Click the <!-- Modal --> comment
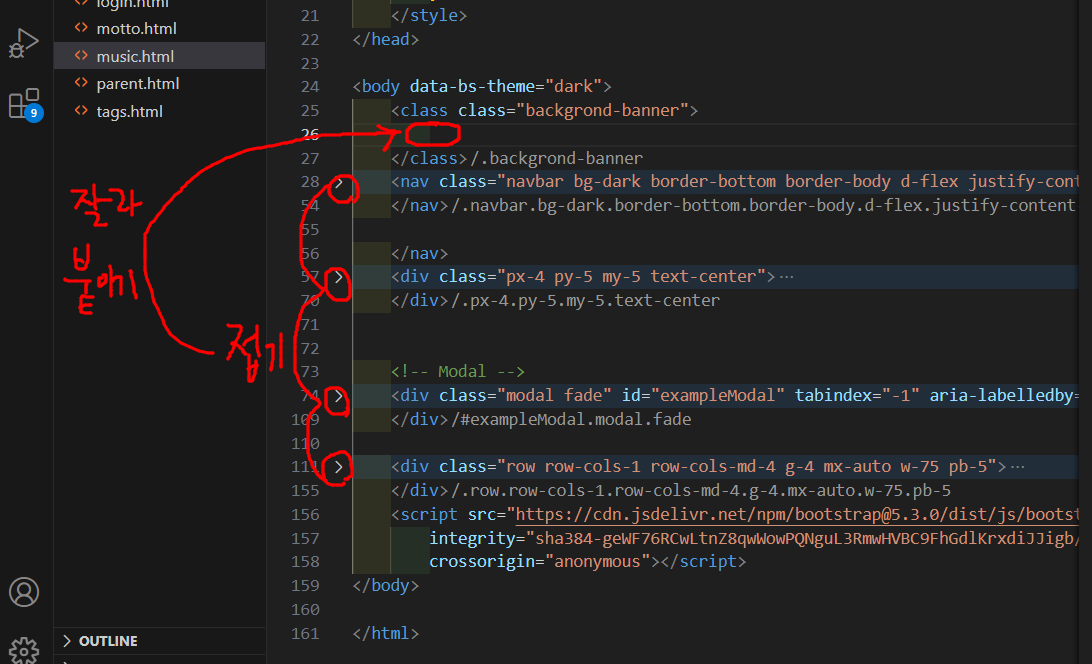Image resolution: width=1092 pixels, height=664 pixels. 458,371
